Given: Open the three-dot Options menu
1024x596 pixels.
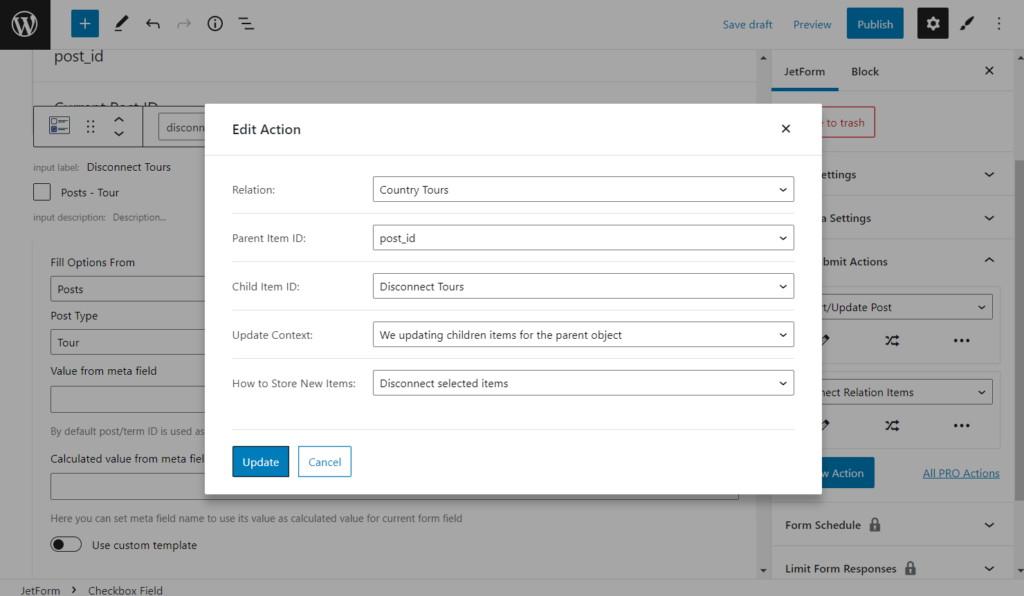Looking at the screenshot, I should click(999, 24).
